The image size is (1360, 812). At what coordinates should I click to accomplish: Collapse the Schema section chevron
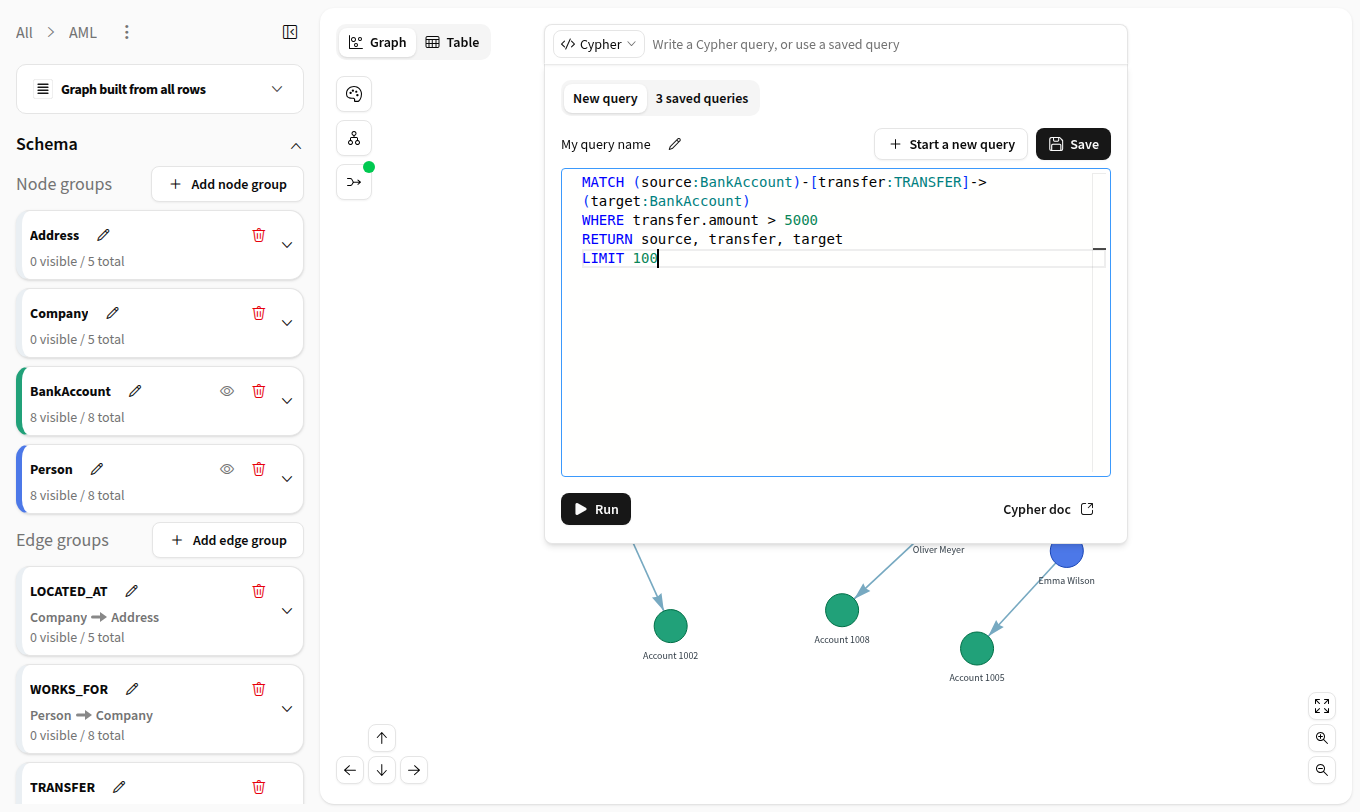(x=295, y=145)
